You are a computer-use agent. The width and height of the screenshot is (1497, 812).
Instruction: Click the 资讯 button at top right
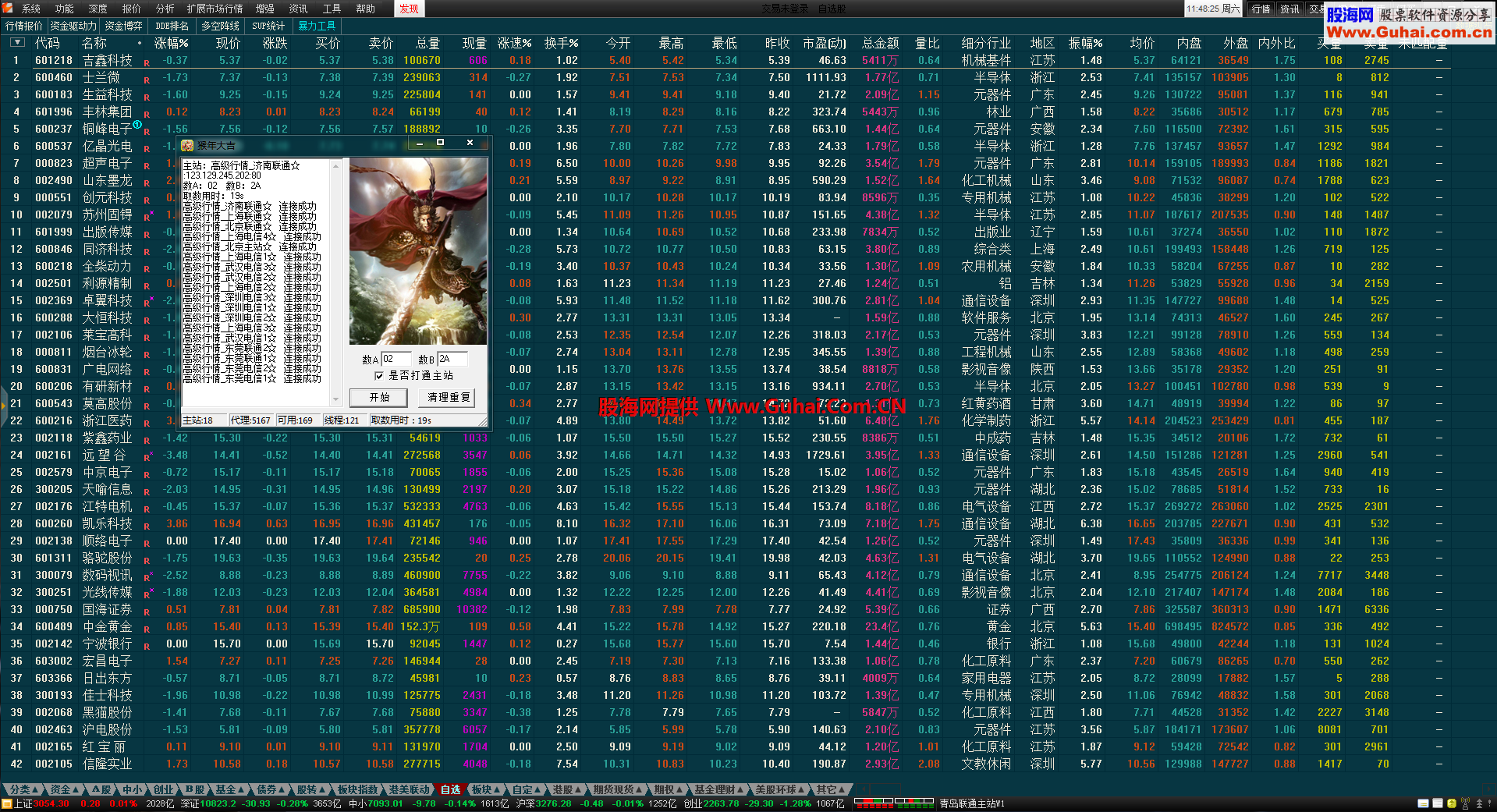pos(1289,9)
